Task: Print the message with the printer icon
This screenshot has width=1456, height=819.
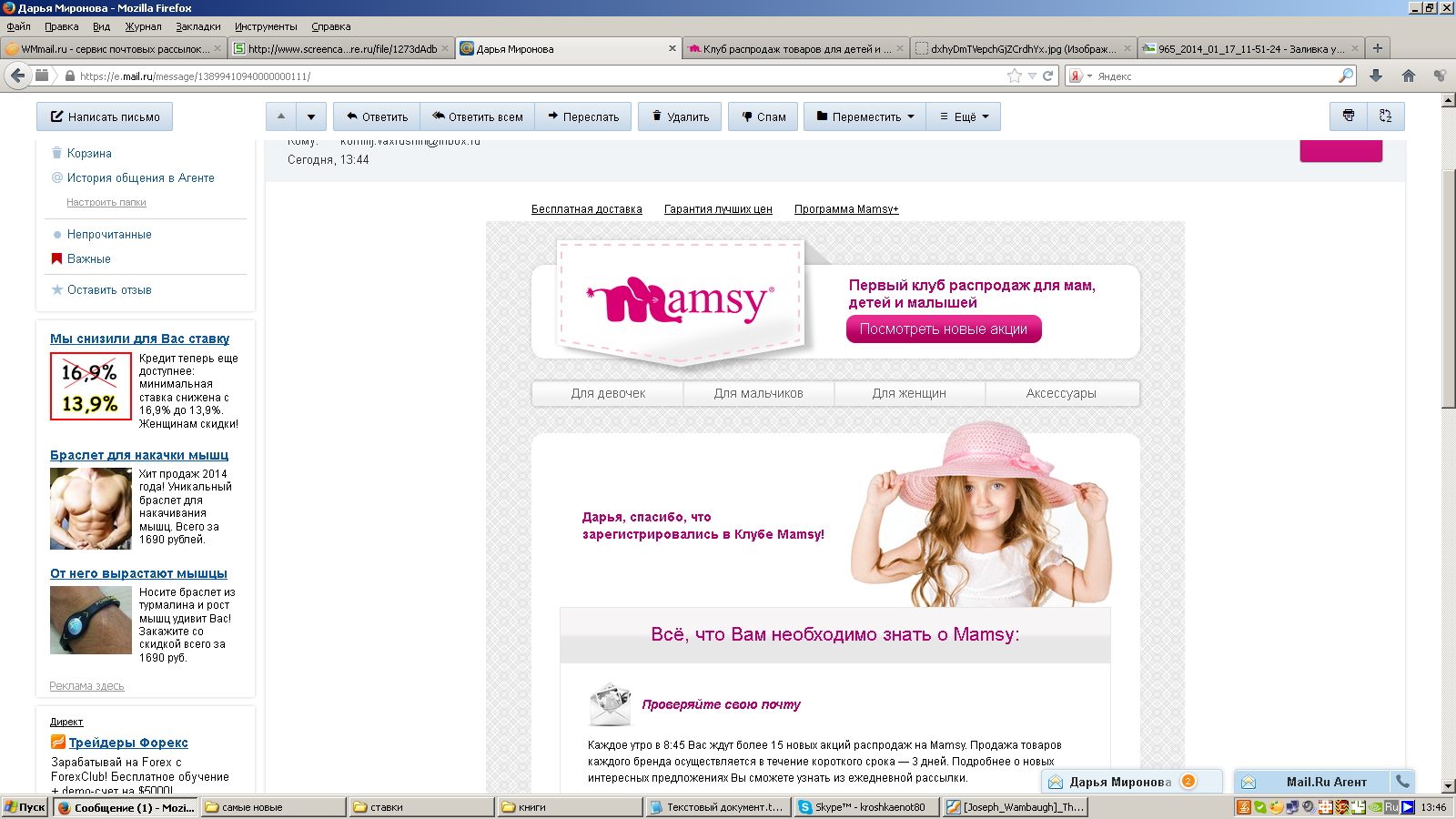Action: (1348, 116)
